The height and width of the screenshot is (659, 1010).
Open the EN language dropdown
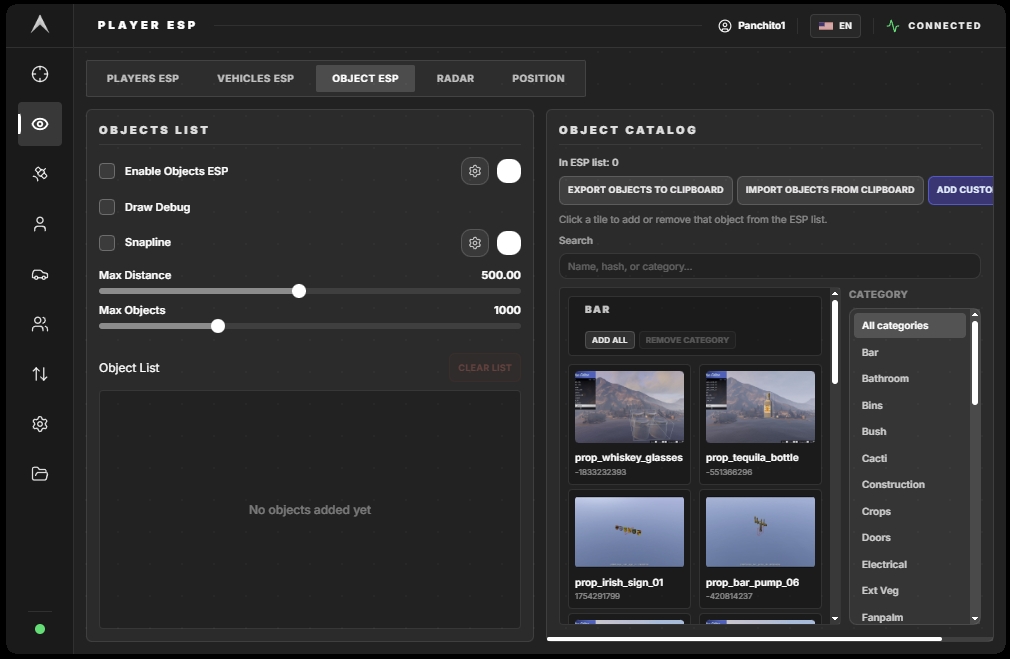coord(835,26)
